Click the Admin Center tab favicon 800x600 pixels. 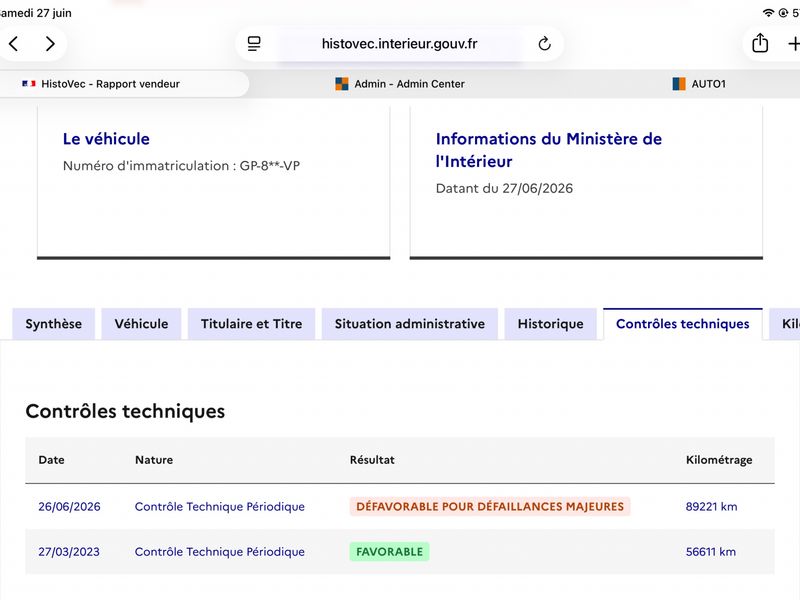[341, 84]
